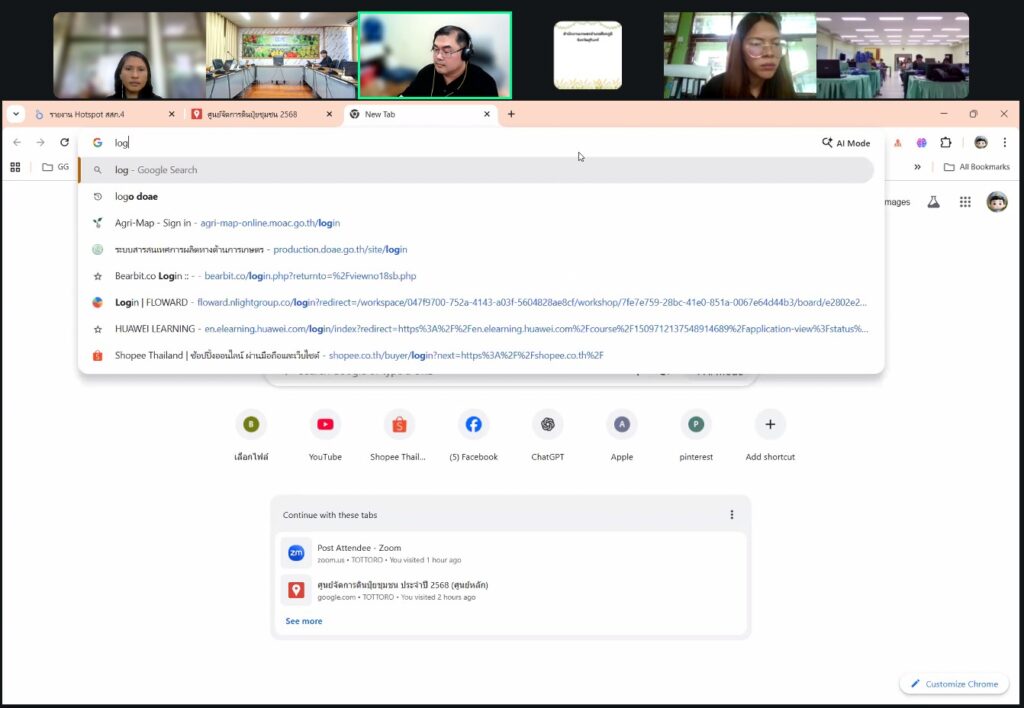Switch to the ศูนย์จัดการดินปุ๋ยชุมชน 2568 tab
Viewport: 1024px width, 708px height.
click(x=264, y=114)
